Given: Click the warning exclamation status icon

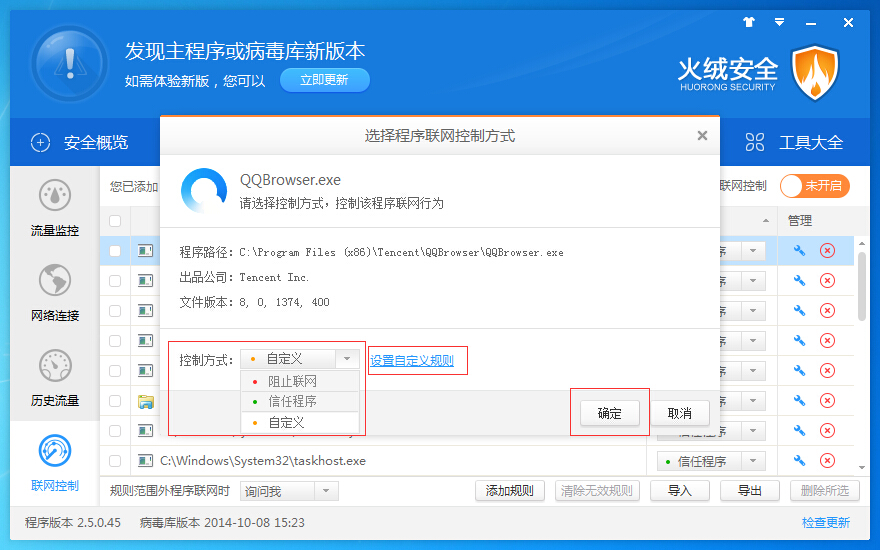Looking at the screenshot, I should tap(70, 63).
